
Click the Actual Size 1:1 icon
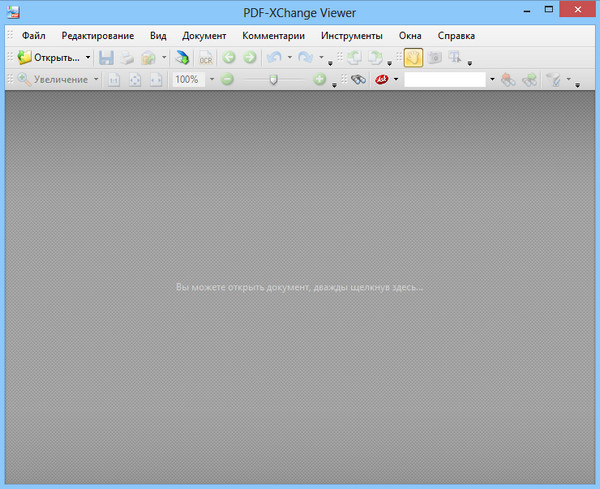coord(114,80)
